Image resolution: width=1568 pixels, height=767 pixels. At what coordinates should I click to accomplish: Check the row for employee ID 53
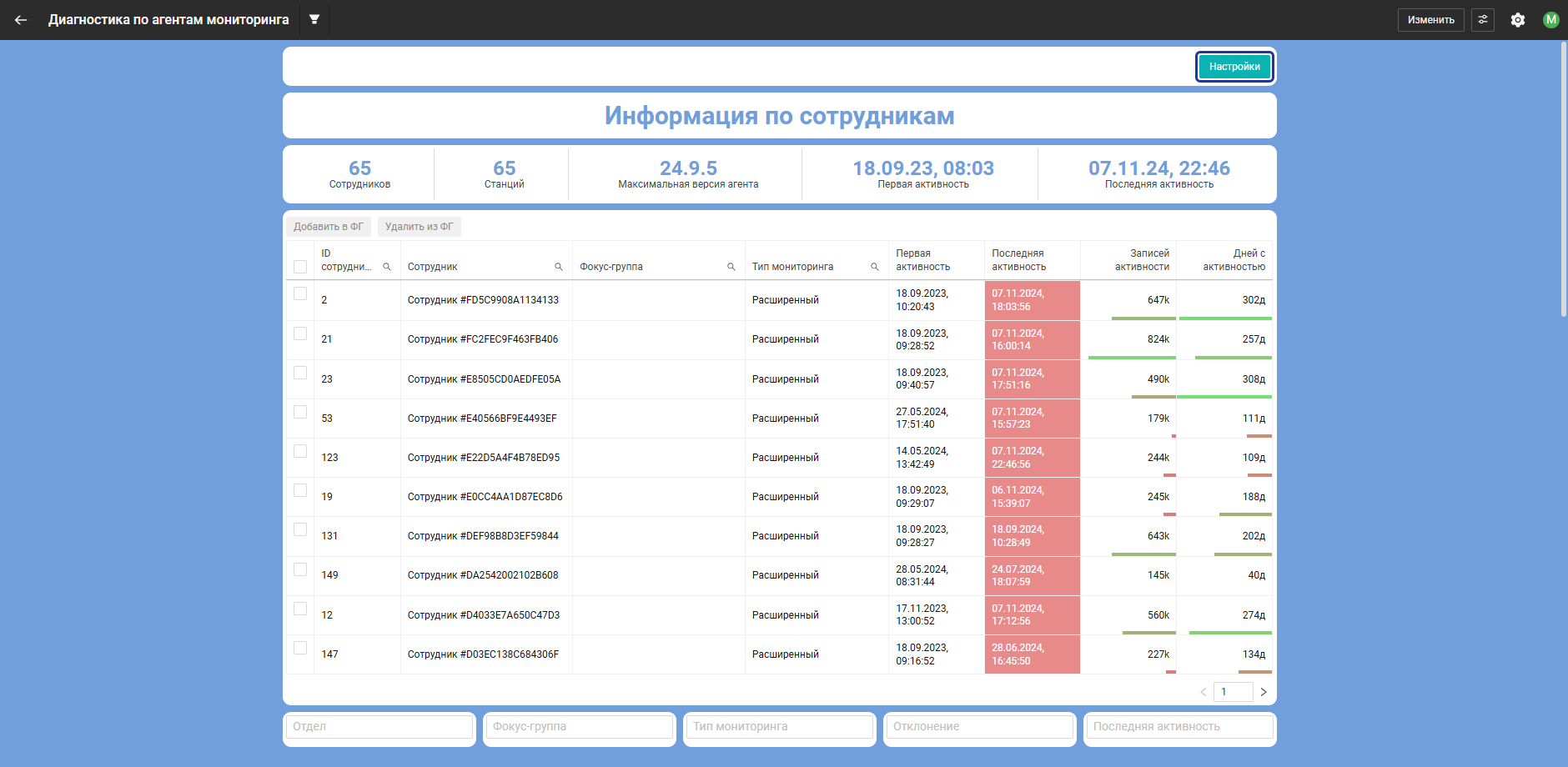coord(300,412)
